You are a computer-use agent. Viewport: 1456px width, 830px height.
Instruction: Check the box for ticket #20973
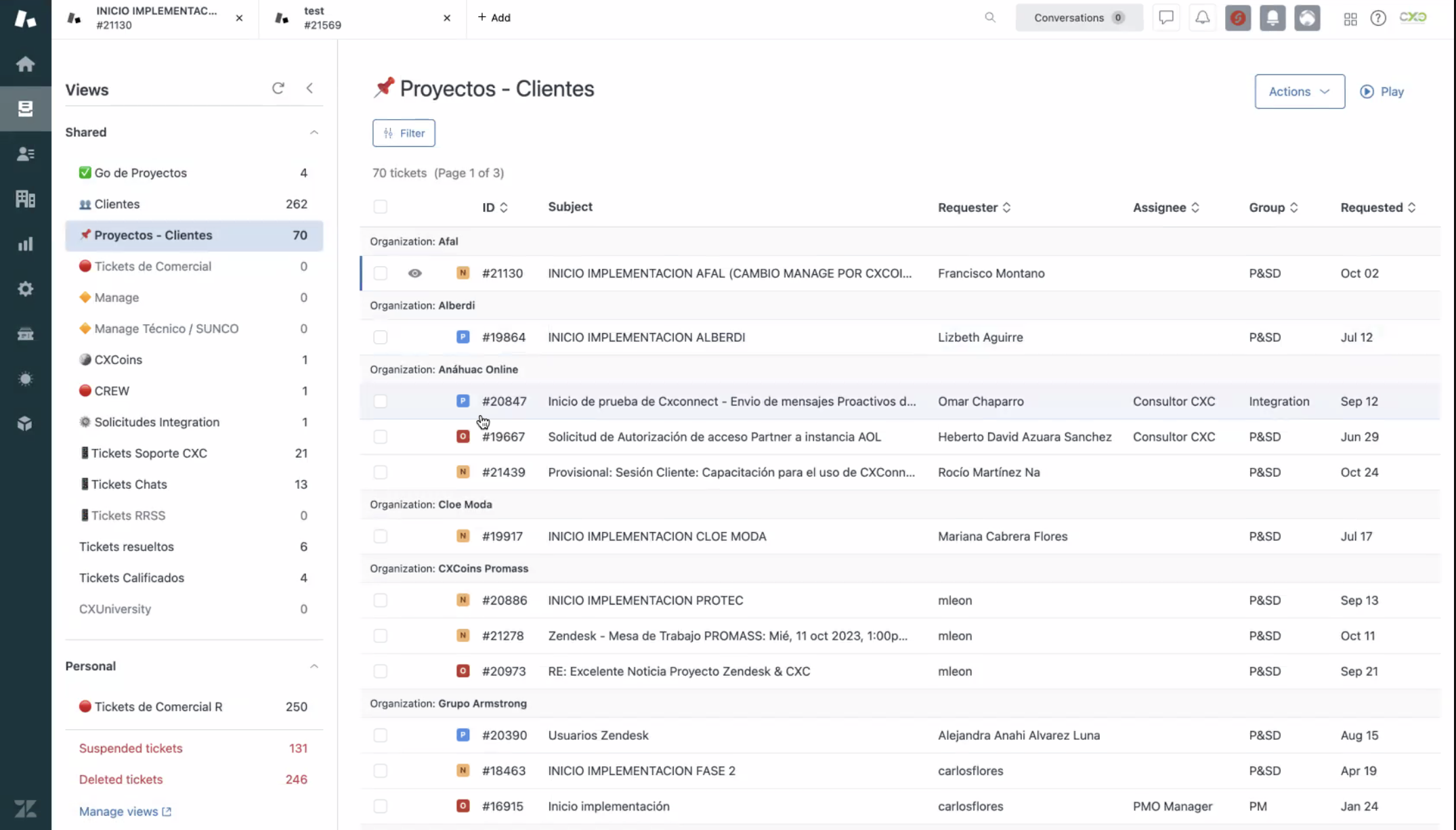381,671
